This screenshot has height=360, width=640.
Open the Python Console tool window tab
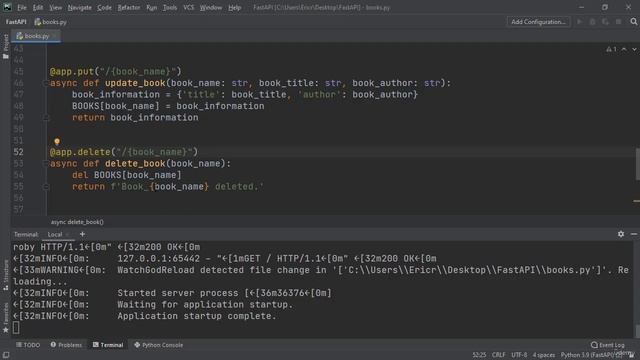coord(158,345)
